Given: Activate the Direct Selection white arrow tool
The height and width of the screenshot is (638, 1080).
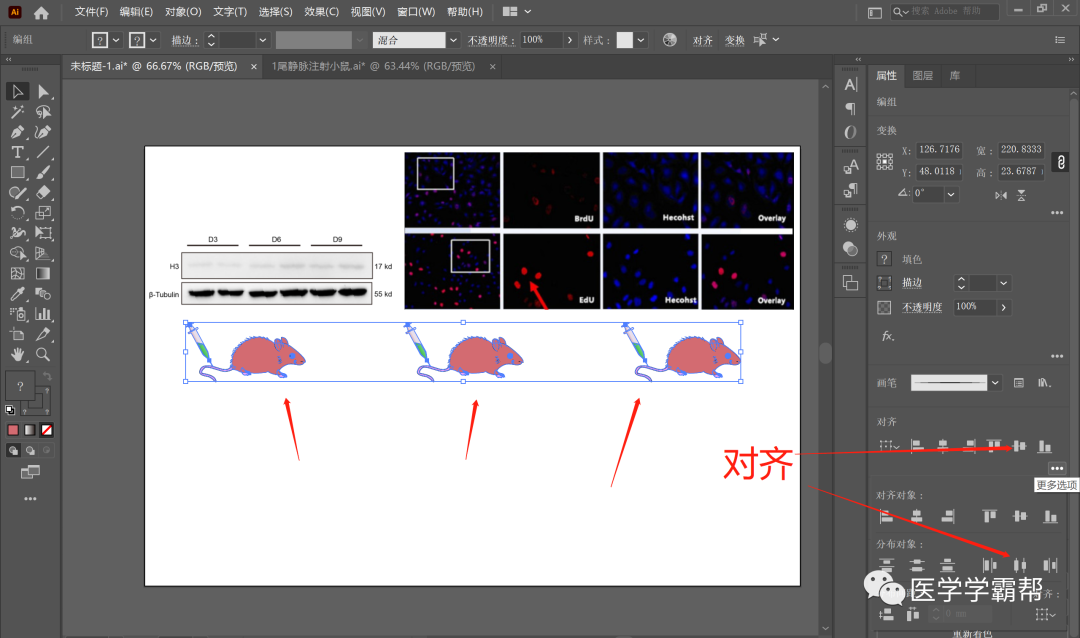Looking at the screenshot, I should point(43,92).
